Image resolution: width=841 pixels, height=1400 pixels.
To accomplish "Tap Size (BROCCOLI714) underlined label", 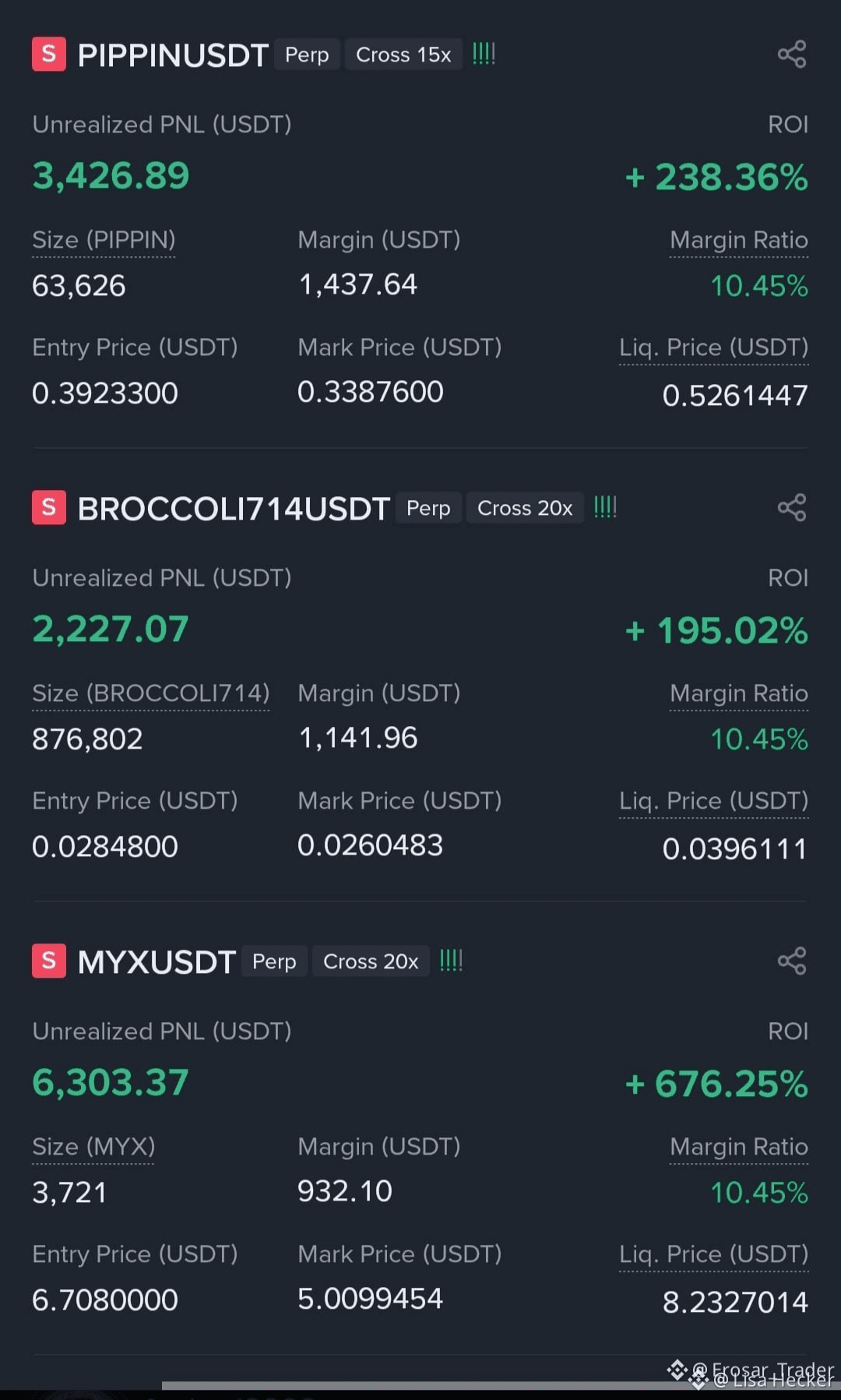I will 150,693.
